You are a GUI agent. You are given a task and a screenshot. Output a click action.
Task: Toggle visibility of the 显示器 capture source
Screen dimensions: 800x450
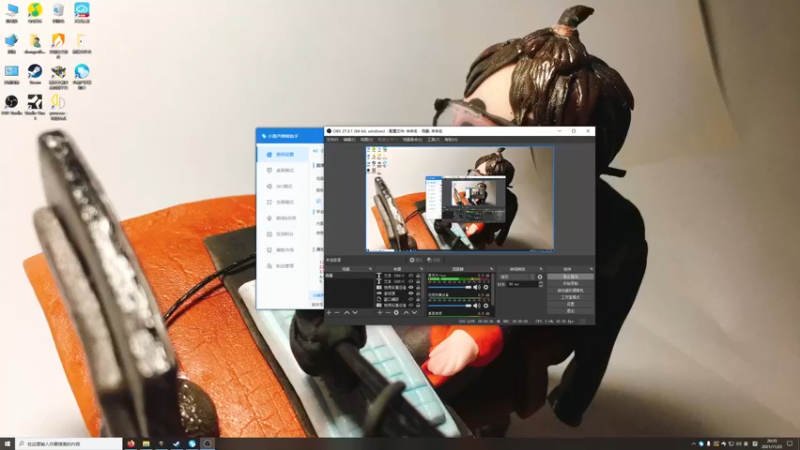point(411,293)
